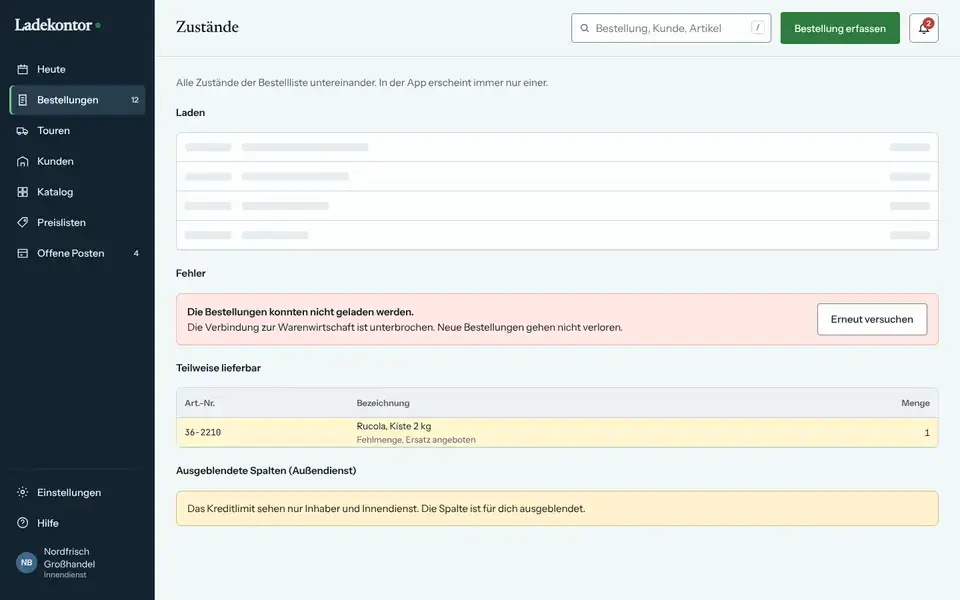This screenshot has height=600, width=960.
Task: Click the Einstellungen gear icon
Action: point(23,492)
